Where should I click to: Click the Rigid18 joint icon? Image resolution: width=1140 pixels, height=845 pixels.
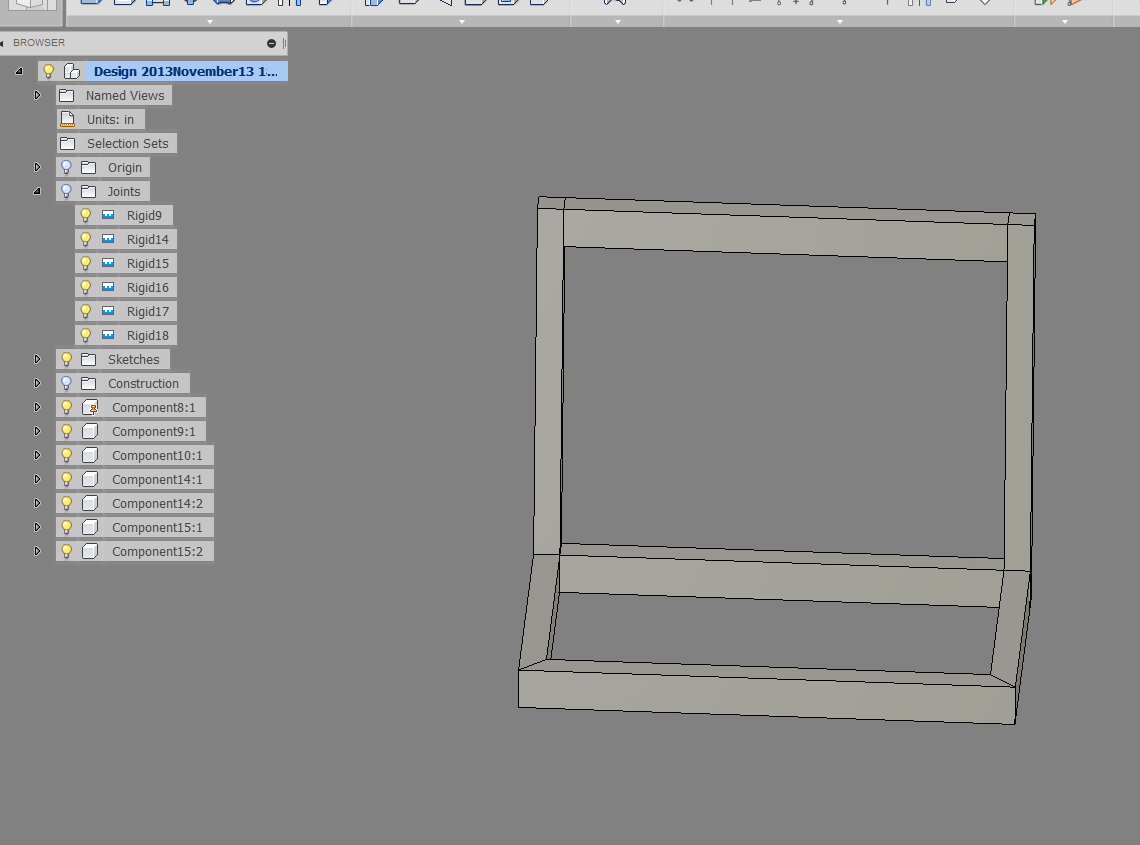(108, 335)
